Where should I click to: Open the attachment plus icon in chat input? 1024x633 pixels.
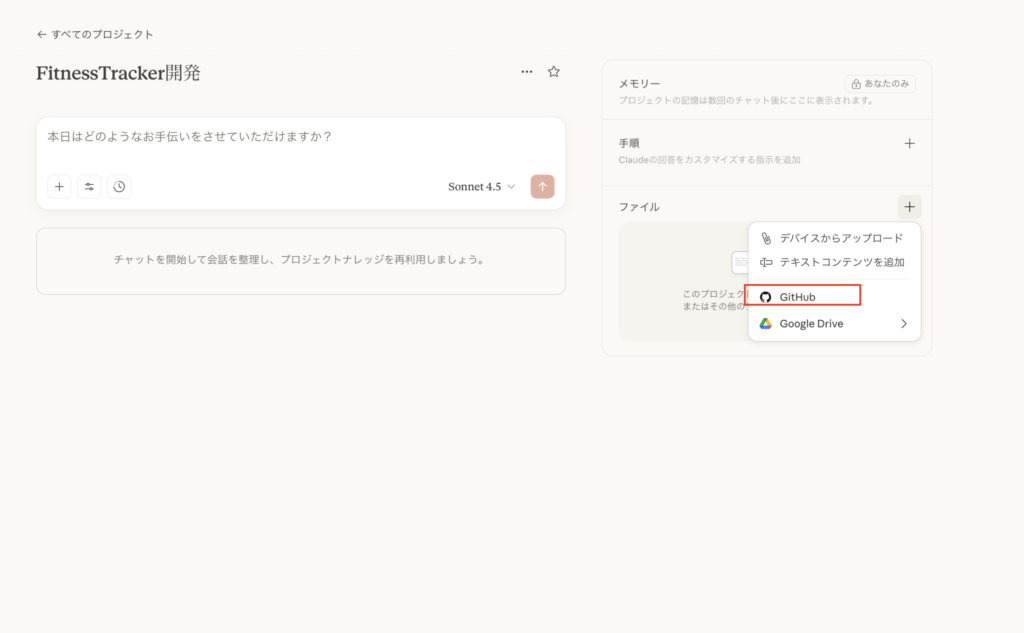tap(59, 186)
